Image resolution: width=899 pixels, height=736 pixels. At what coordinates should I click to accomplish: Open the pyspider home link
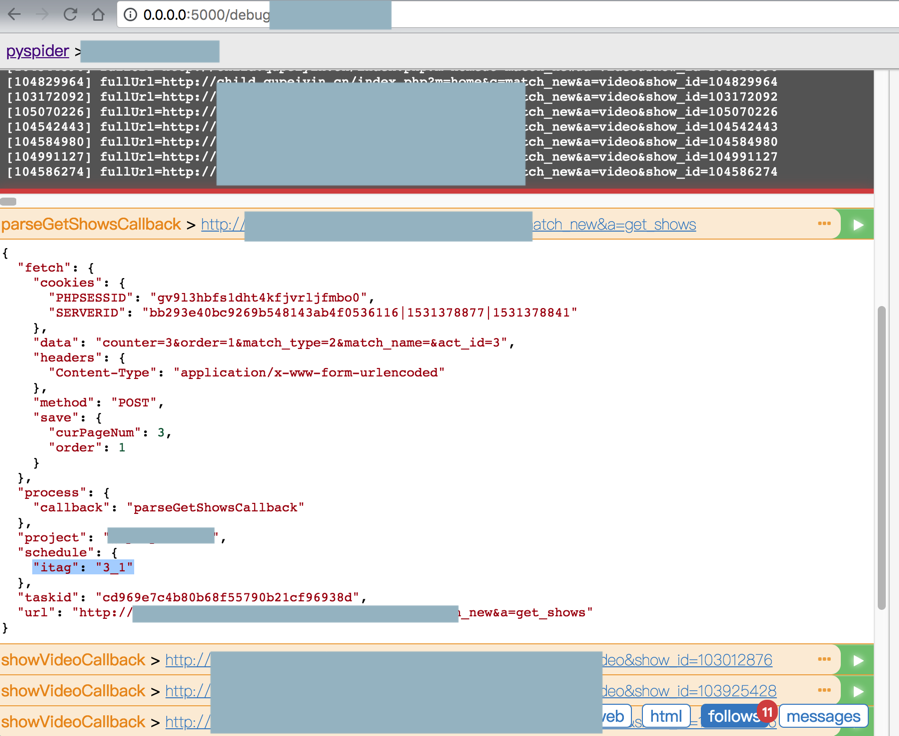point(37,51)
